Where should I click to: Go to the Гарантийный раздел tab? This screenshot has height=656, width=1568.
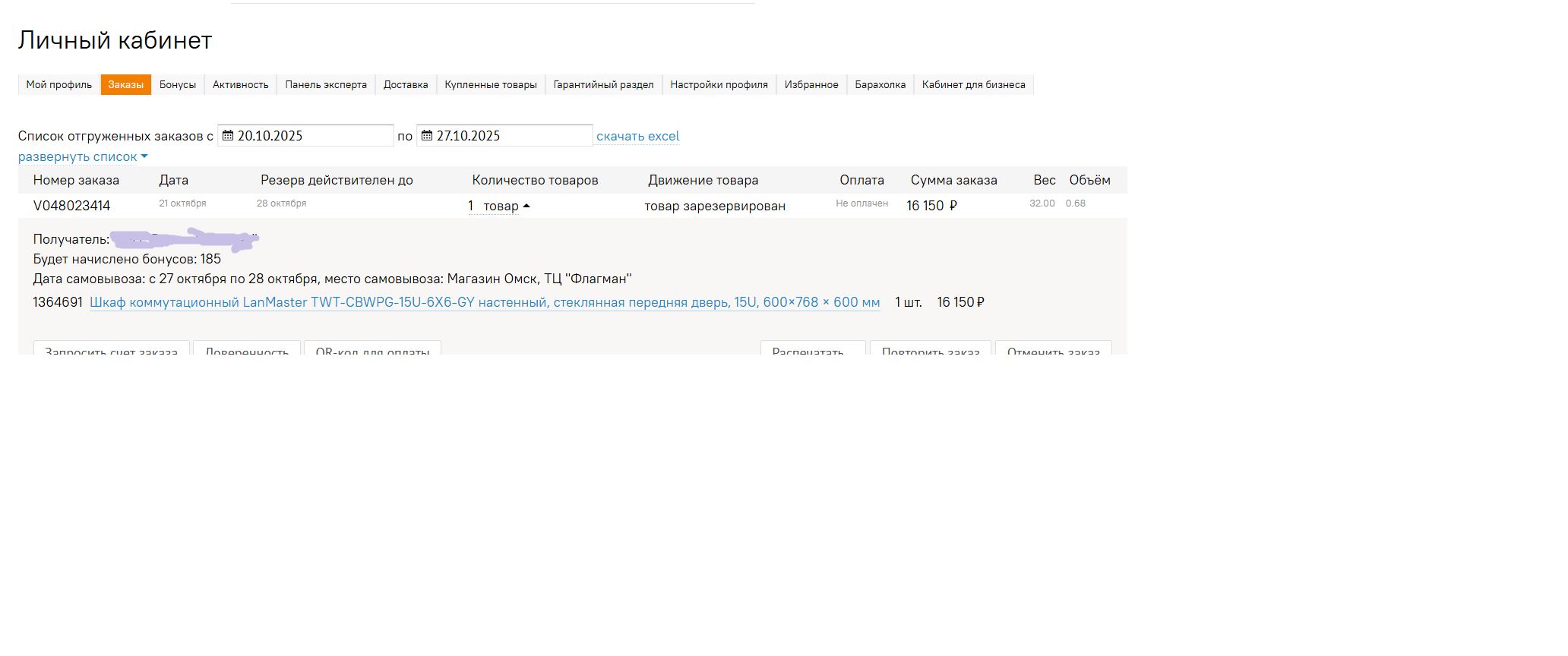click(x=603, y=85)
